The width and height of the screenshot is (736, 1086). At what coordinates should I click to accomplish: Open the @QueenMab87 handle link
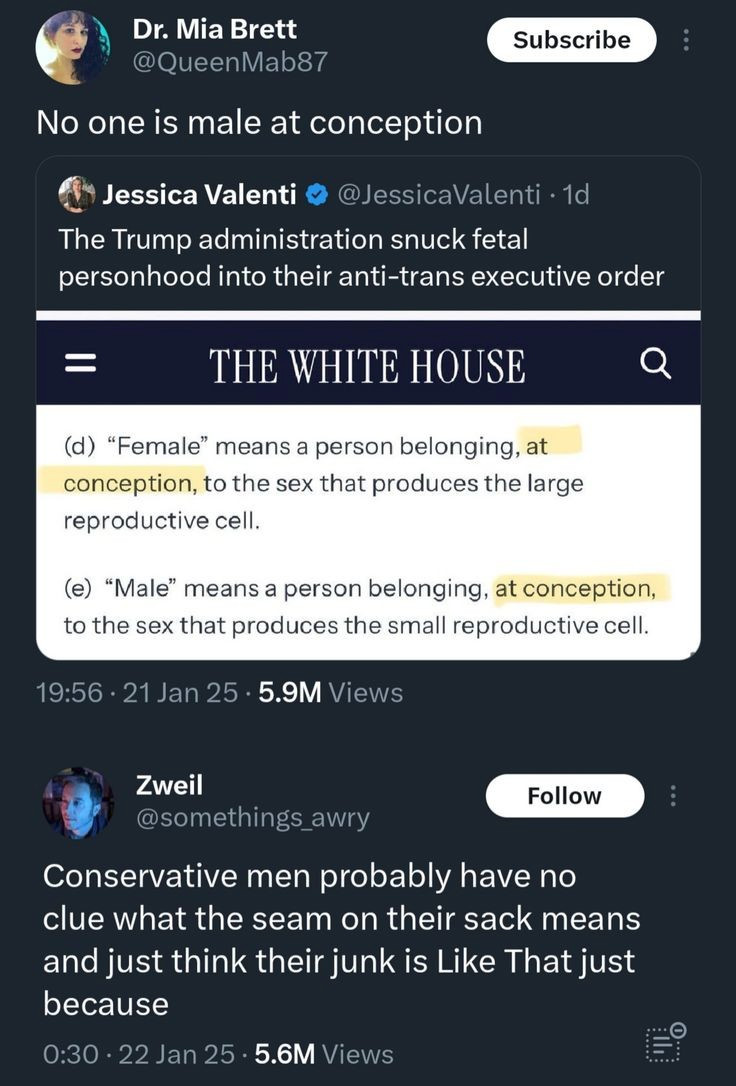coord(229,62)
